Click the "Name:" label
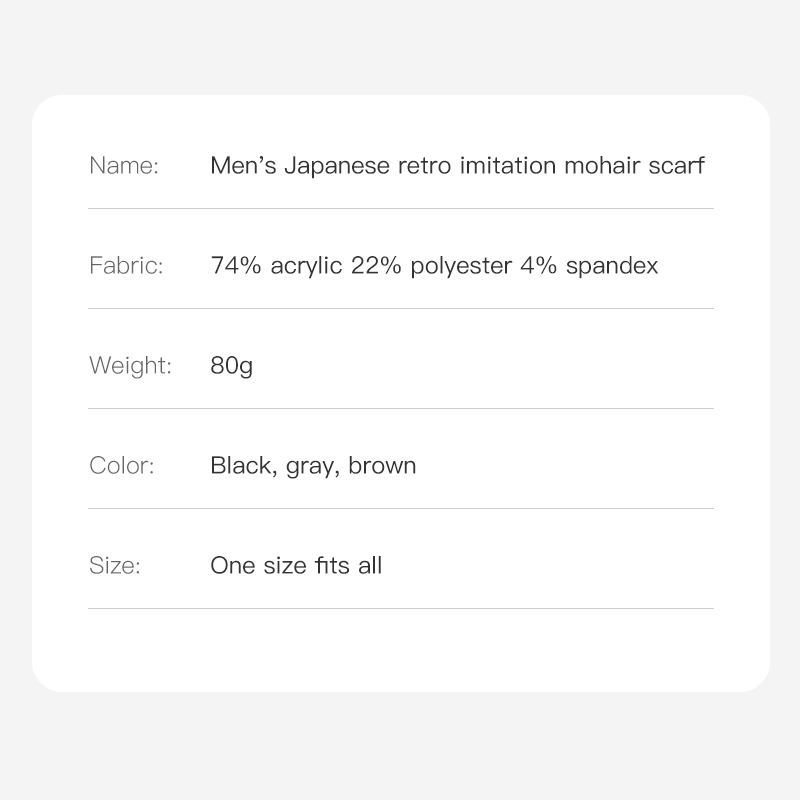Viewport: 800px width, 800px height. tap(124, 166)
